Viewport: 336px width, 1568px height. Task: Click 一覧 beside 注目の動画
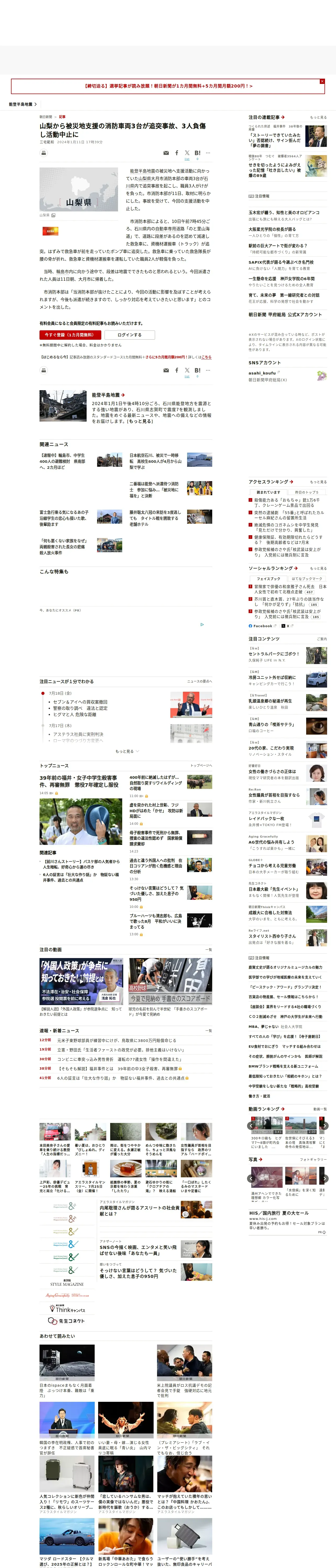coord(209,950)
